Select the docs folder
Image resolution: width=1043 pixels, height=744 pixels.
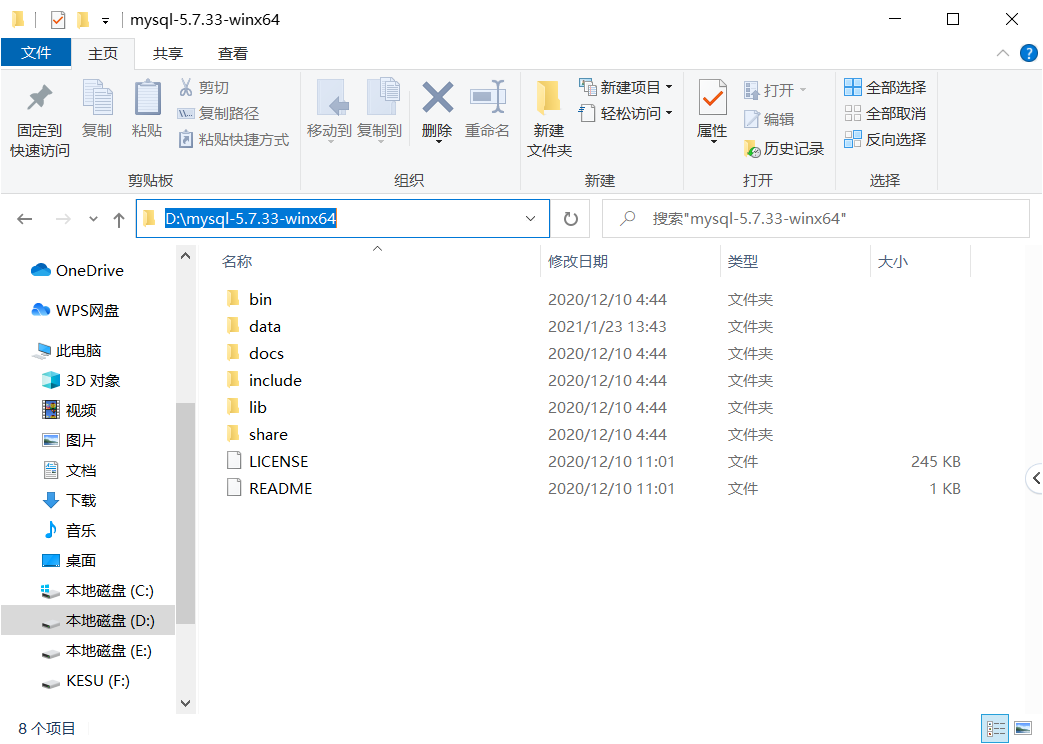click(x=266, y=353)
